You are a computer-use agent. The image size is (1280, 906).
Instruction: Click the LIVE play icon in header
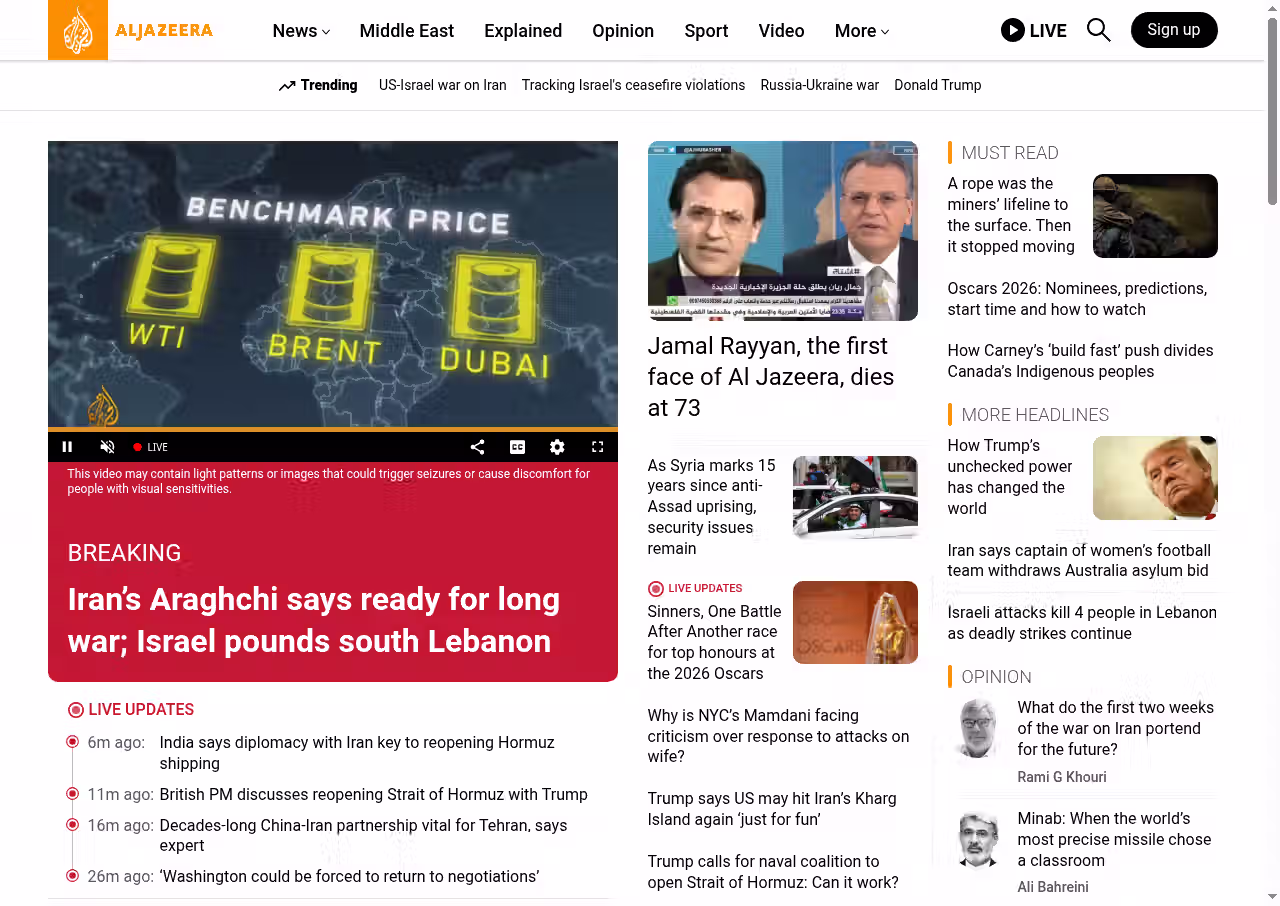1013,30
